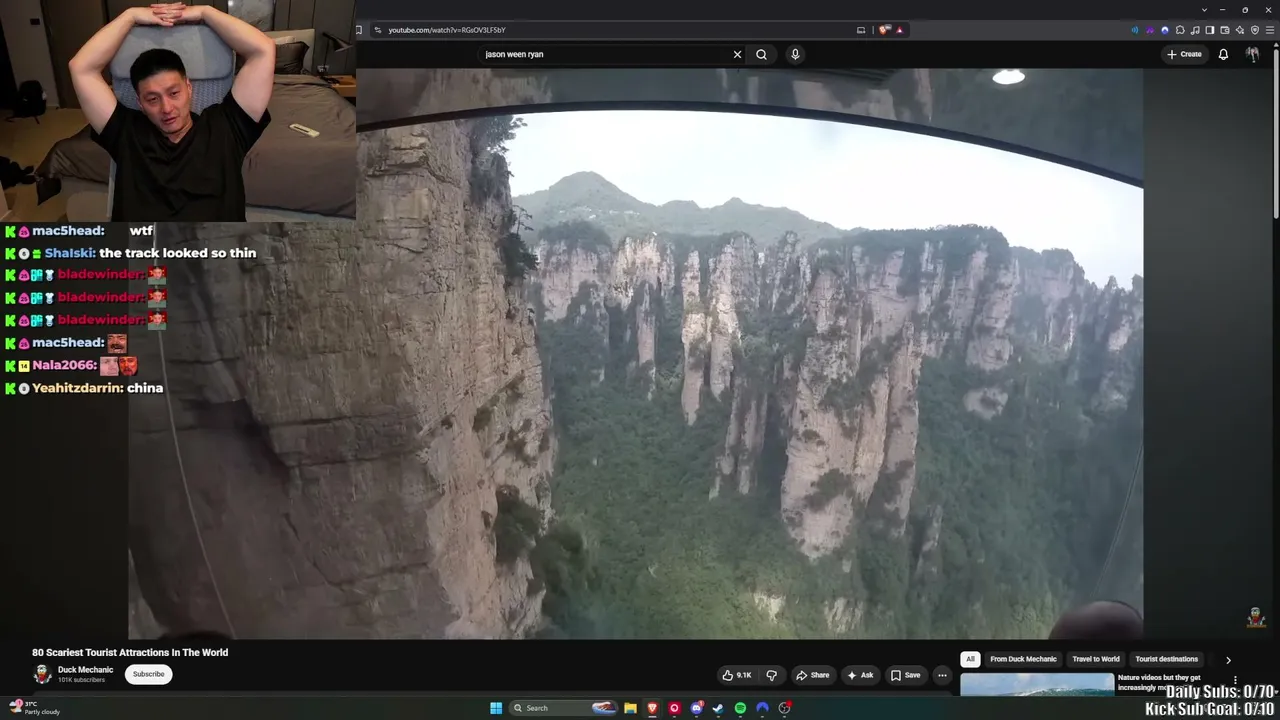The width and height of the screenshot is (1280, 720).
Task: Clear the YouTube search box text
Action: (737, 54)
